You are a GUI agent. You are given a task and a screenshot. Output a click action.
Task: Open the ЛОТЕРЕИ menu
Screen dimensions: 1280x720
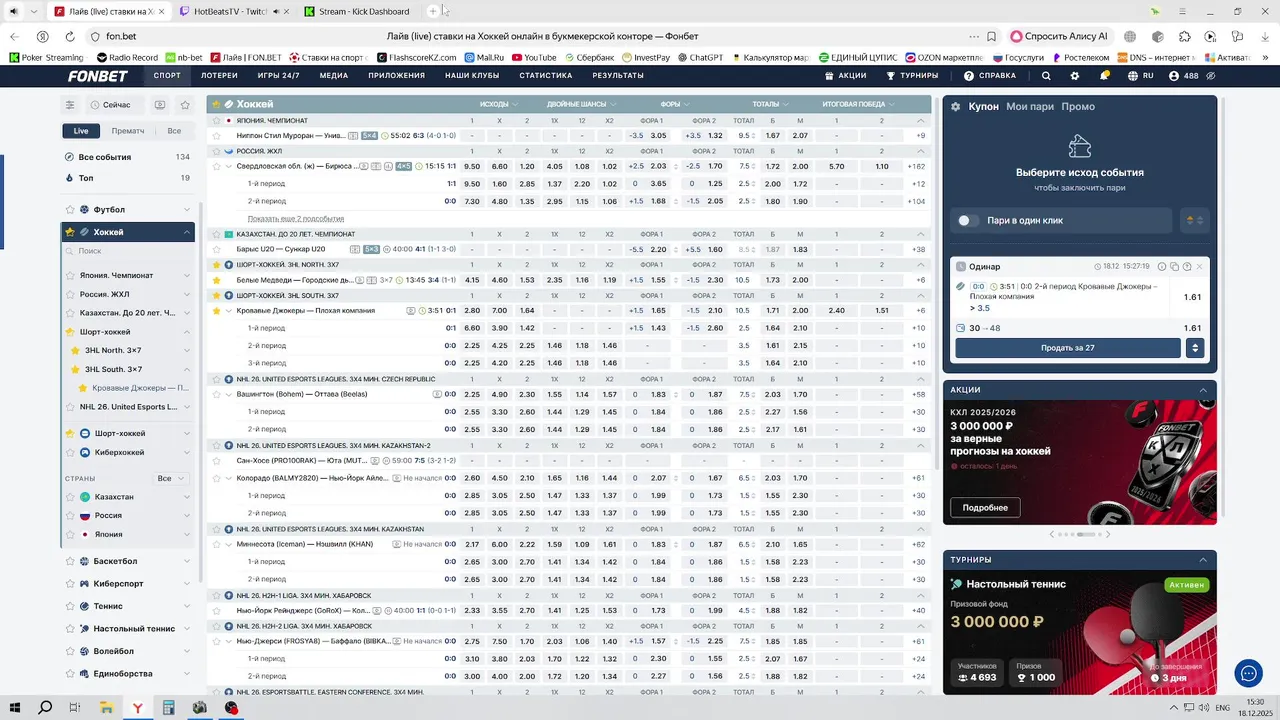point(219,76)
